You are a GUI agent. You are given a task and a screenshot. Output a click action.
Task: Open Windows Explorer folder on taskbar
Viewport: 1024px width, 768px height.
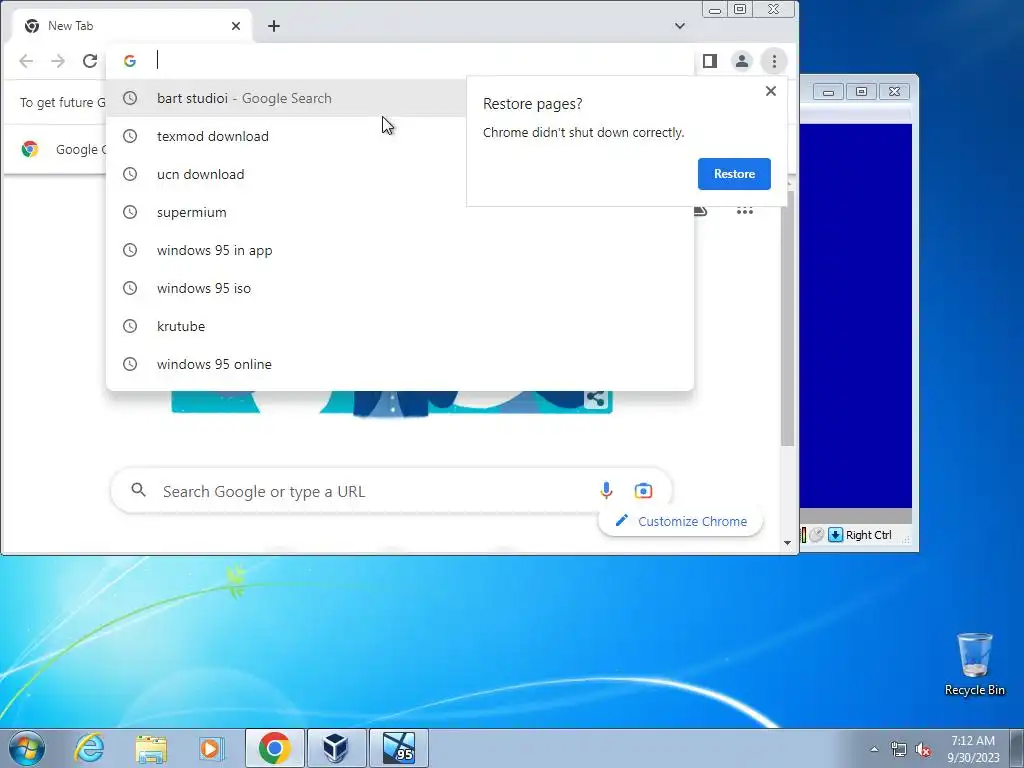pos(151,748)
